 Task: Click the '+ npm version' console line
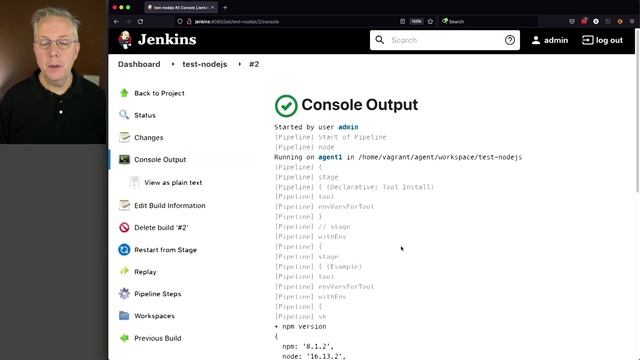(300, 327)
